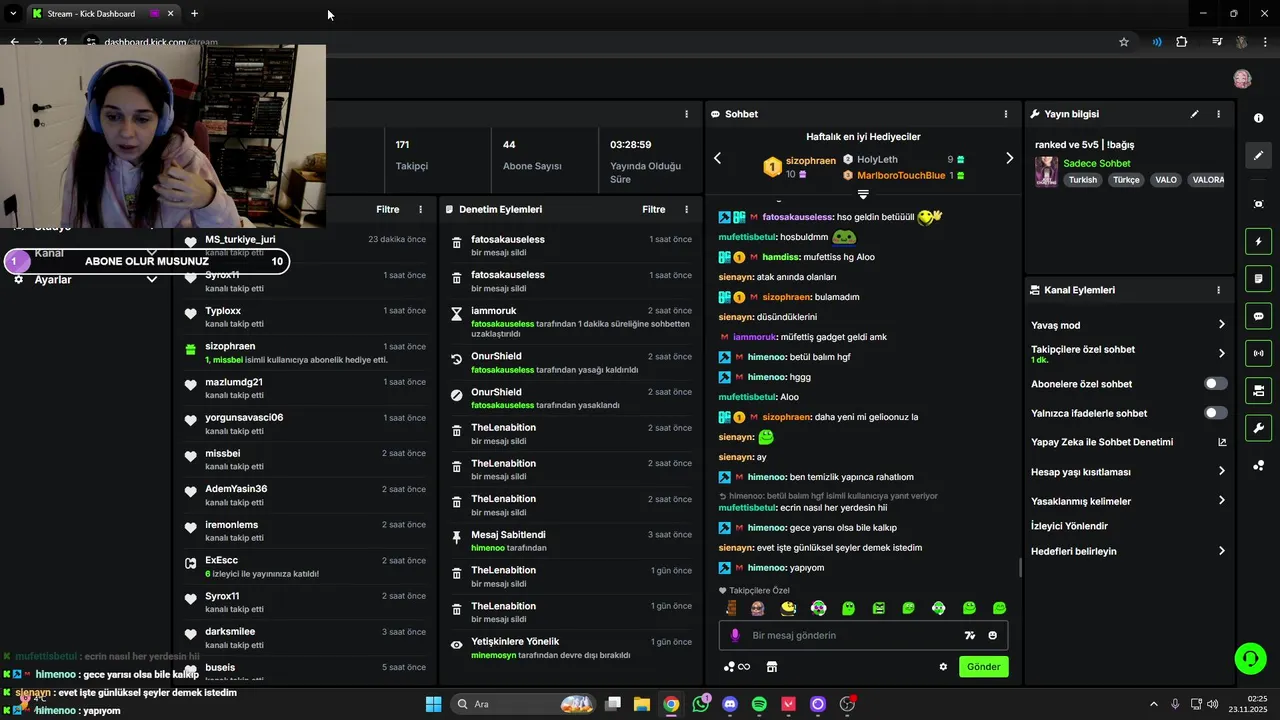Click the Windows Start button
Image resolution: width=1280 pixels, height=720 pixels.
(433, 704)
